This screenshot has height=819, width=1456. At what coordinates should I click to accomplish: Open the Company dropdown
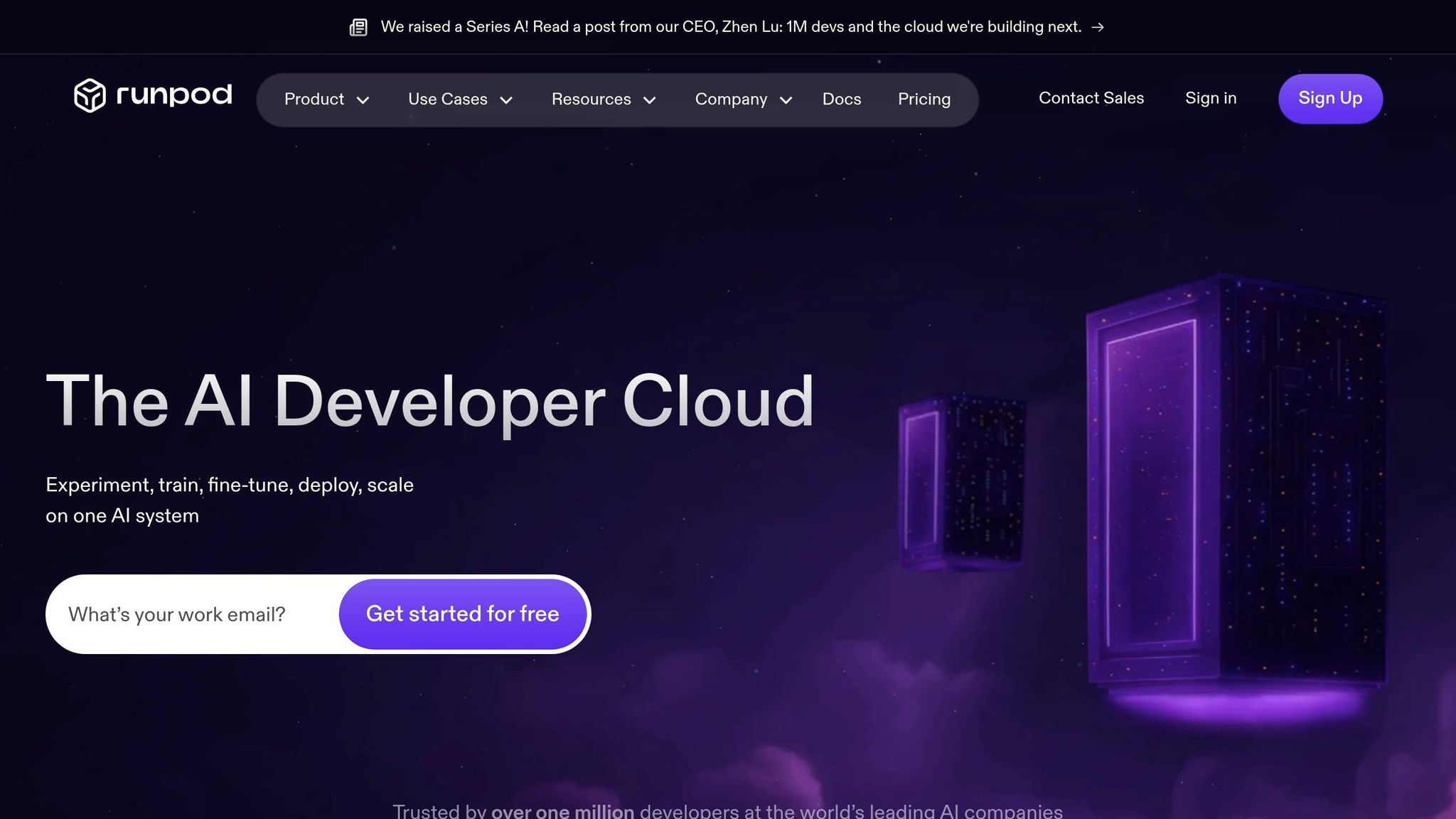(x=744, y=100)
